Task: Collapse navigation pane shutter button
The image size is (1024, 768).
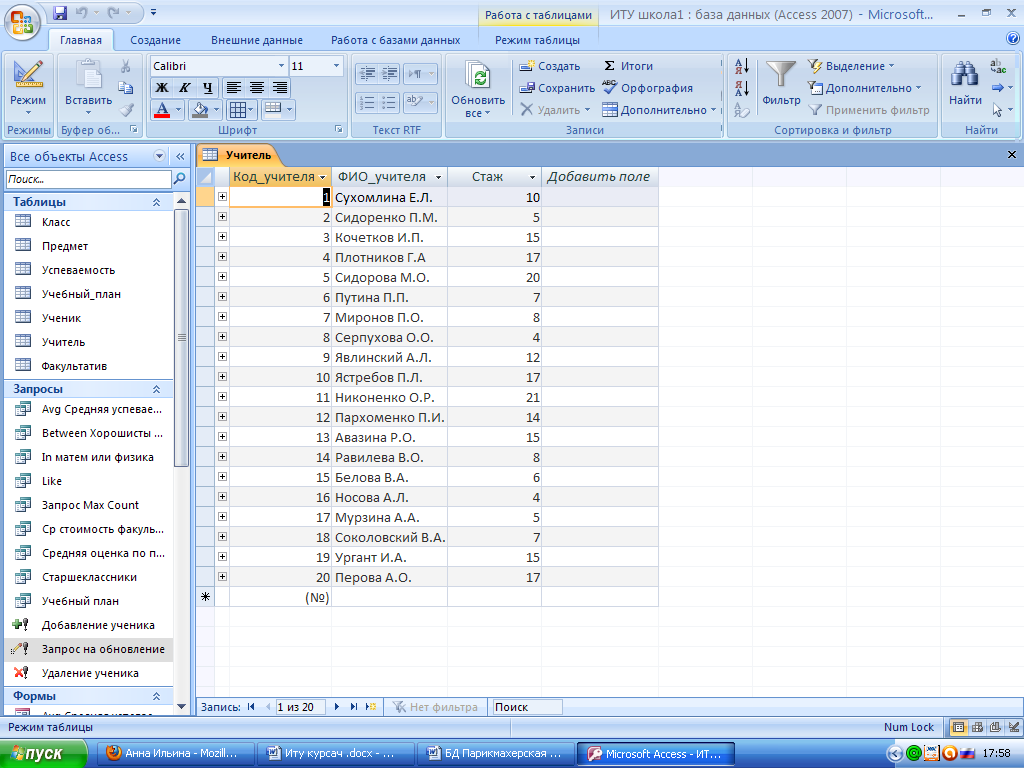Action: (180, 156)
